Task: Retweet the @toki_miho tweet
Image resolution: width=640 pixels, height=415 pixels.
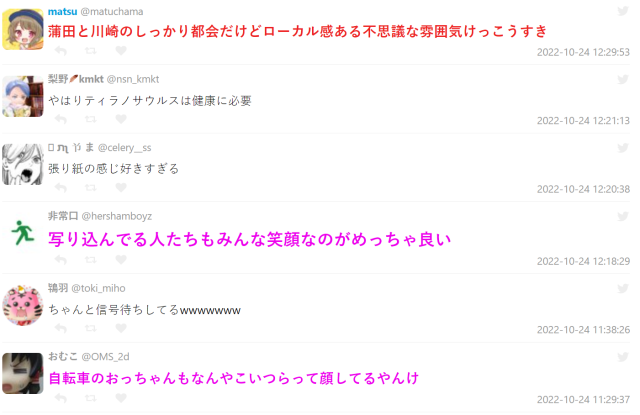Action: coord(91,328)
